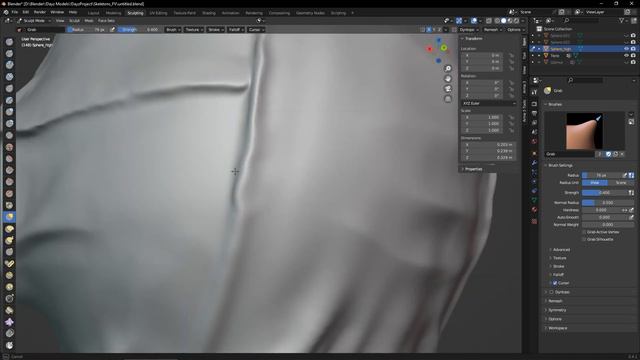
Task: Switch to the Layout workspace tab
Action: [93, 13]
